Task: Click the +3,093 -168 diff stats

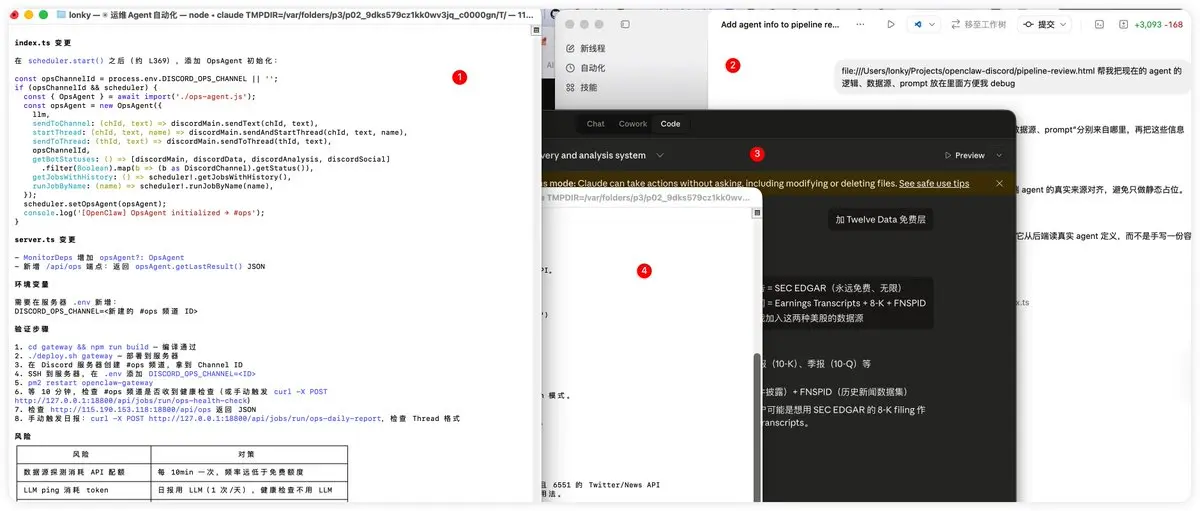Action: click(1160, 23)
